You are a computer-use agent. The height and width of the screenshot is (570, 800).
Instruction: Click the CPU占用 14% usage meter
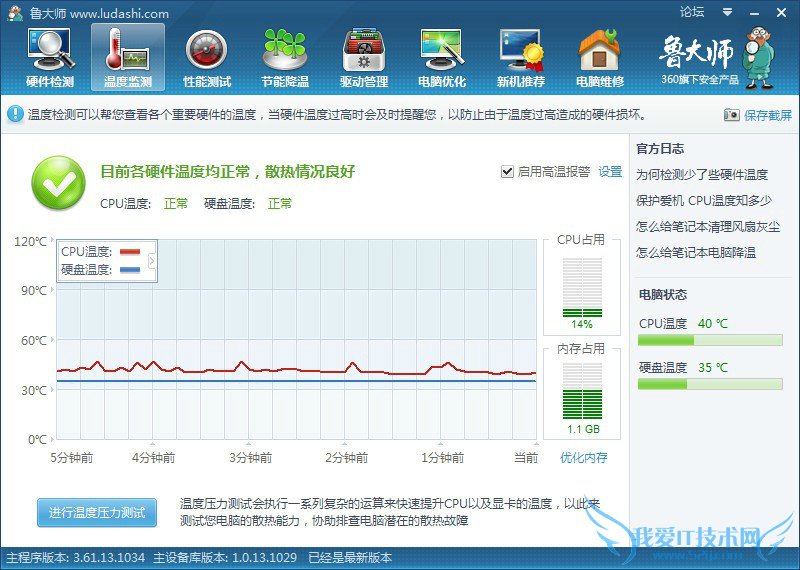click(582, 288)
